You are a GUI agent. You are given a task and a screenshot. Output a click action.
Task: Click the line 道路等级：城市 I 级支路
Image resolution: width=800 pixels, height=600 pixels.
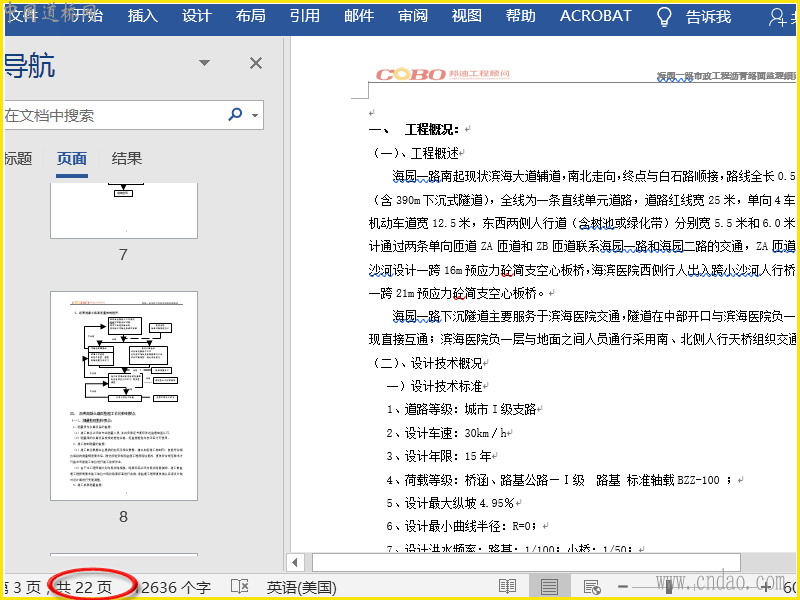(x=461, y=409)
